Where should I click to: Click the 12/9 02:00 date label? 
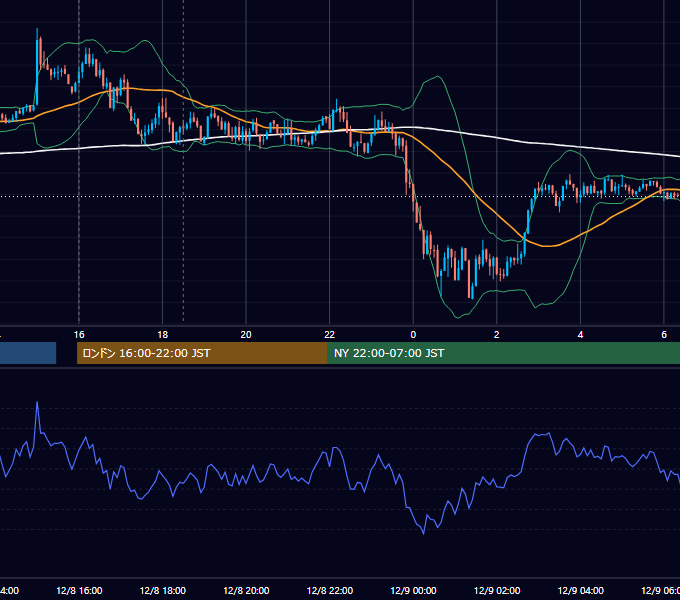coord(497,590)
